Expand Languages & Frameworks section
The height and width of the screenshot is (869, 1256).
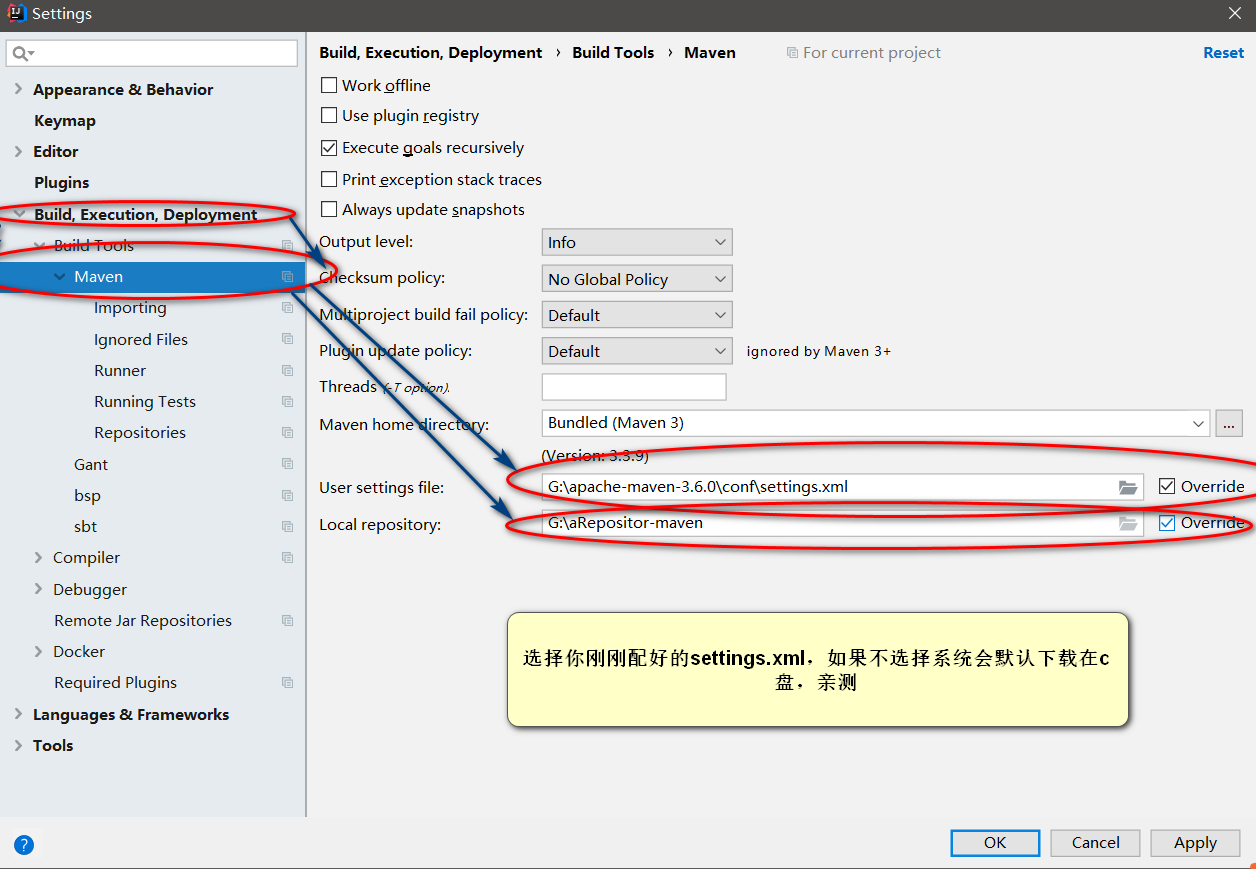click(18, 714)
